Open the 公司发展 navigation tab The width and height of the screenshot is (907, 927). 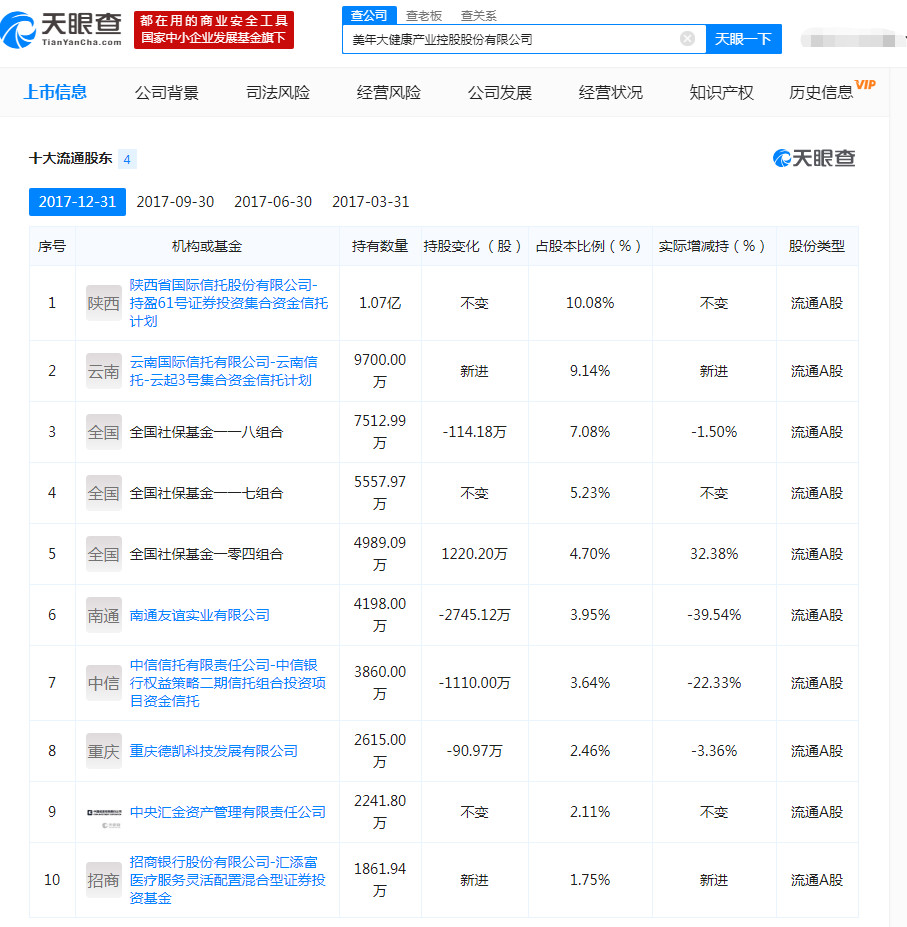(x=500, y=93)
